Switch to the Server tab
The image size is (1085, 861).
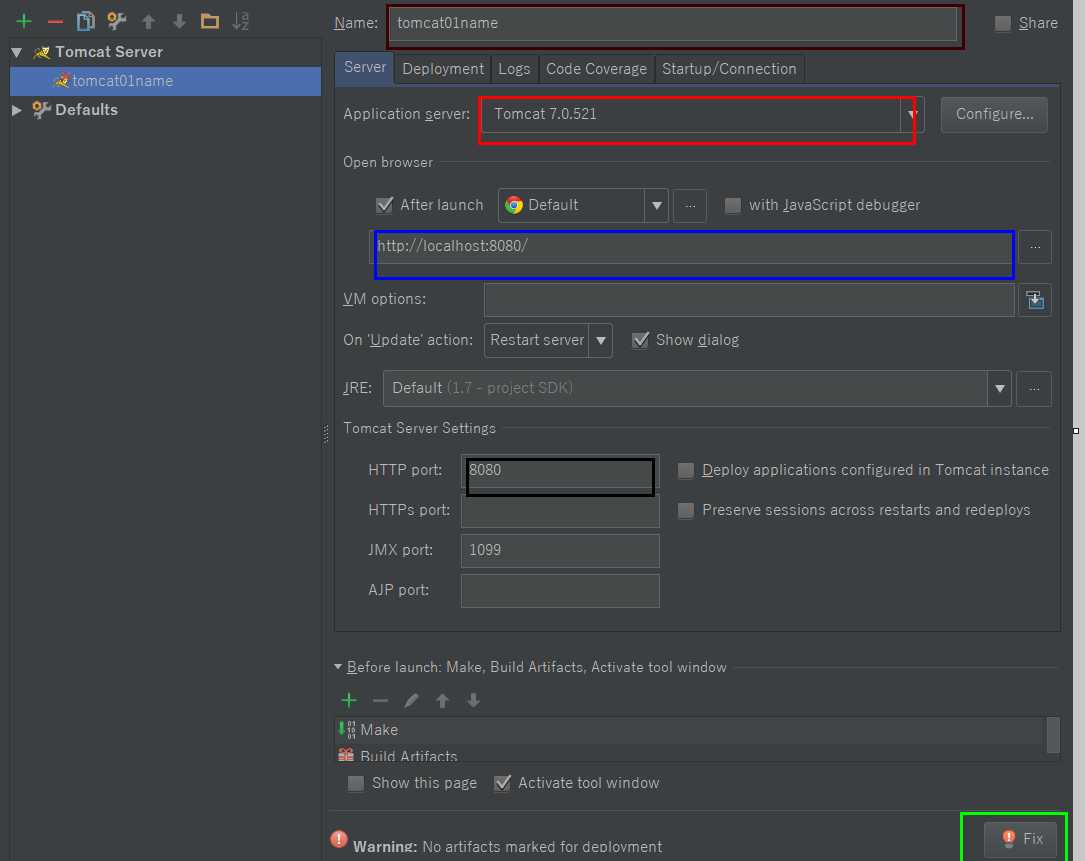pos(365,68)
